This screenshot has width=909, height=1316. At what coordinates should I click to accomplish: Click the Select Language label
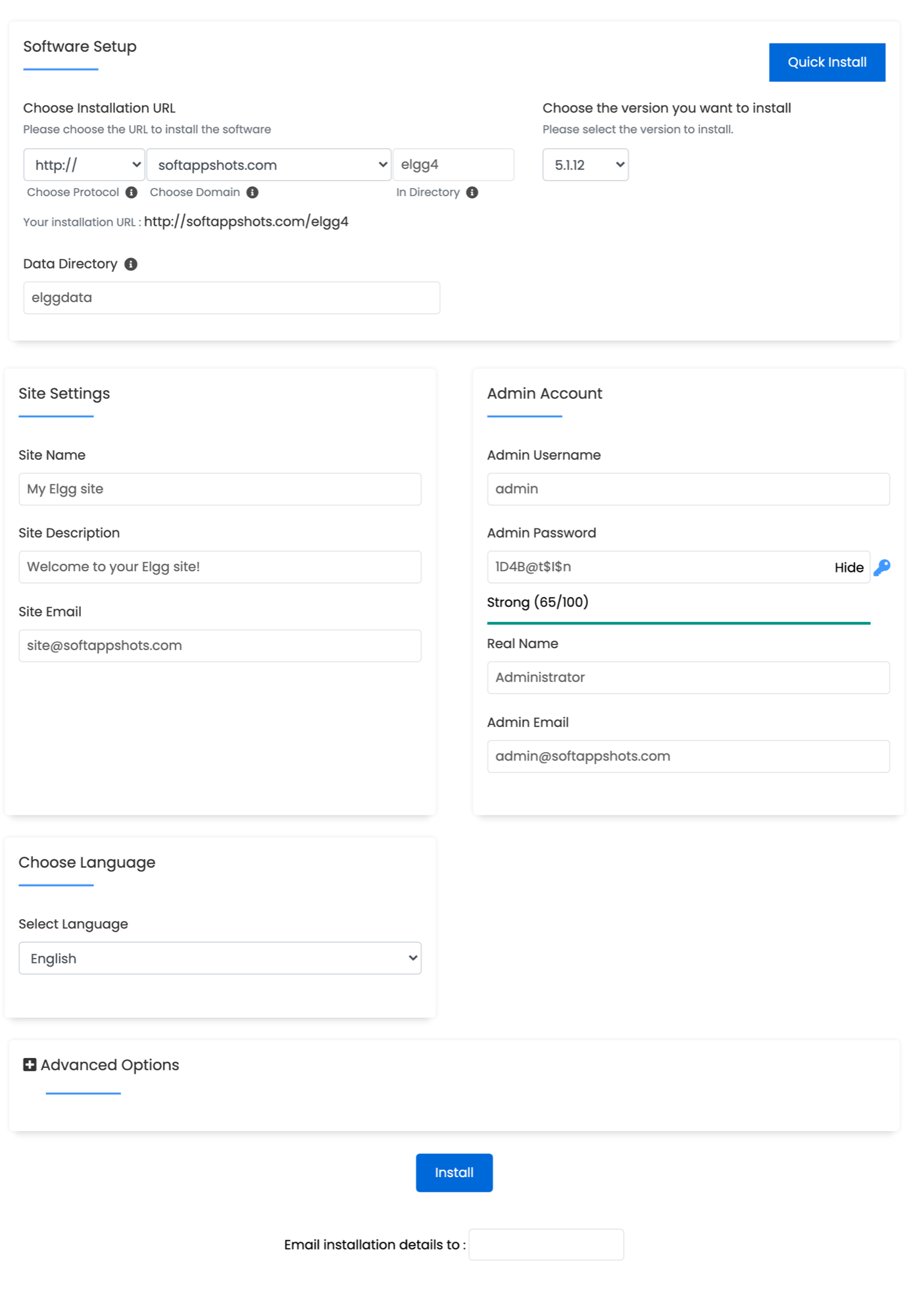[x=74, y=924]
